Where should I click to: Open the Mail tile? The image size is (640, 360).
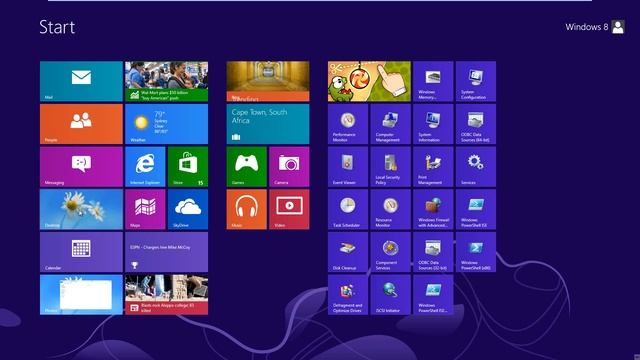[81, 81]
